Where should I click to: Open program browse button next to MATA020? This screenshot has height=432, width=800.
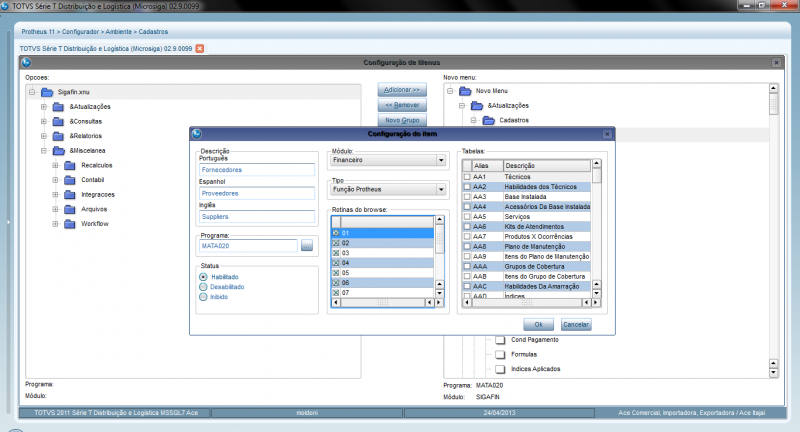tap(307, 246)
